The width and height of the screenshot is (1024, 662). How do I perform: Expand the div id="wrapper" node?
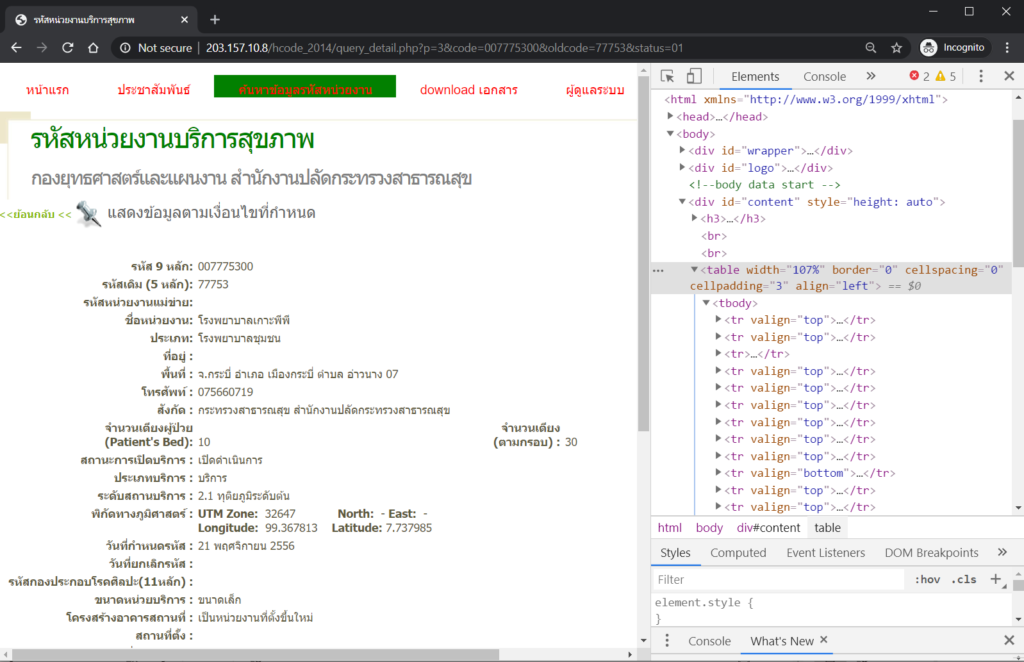[683, 151]
